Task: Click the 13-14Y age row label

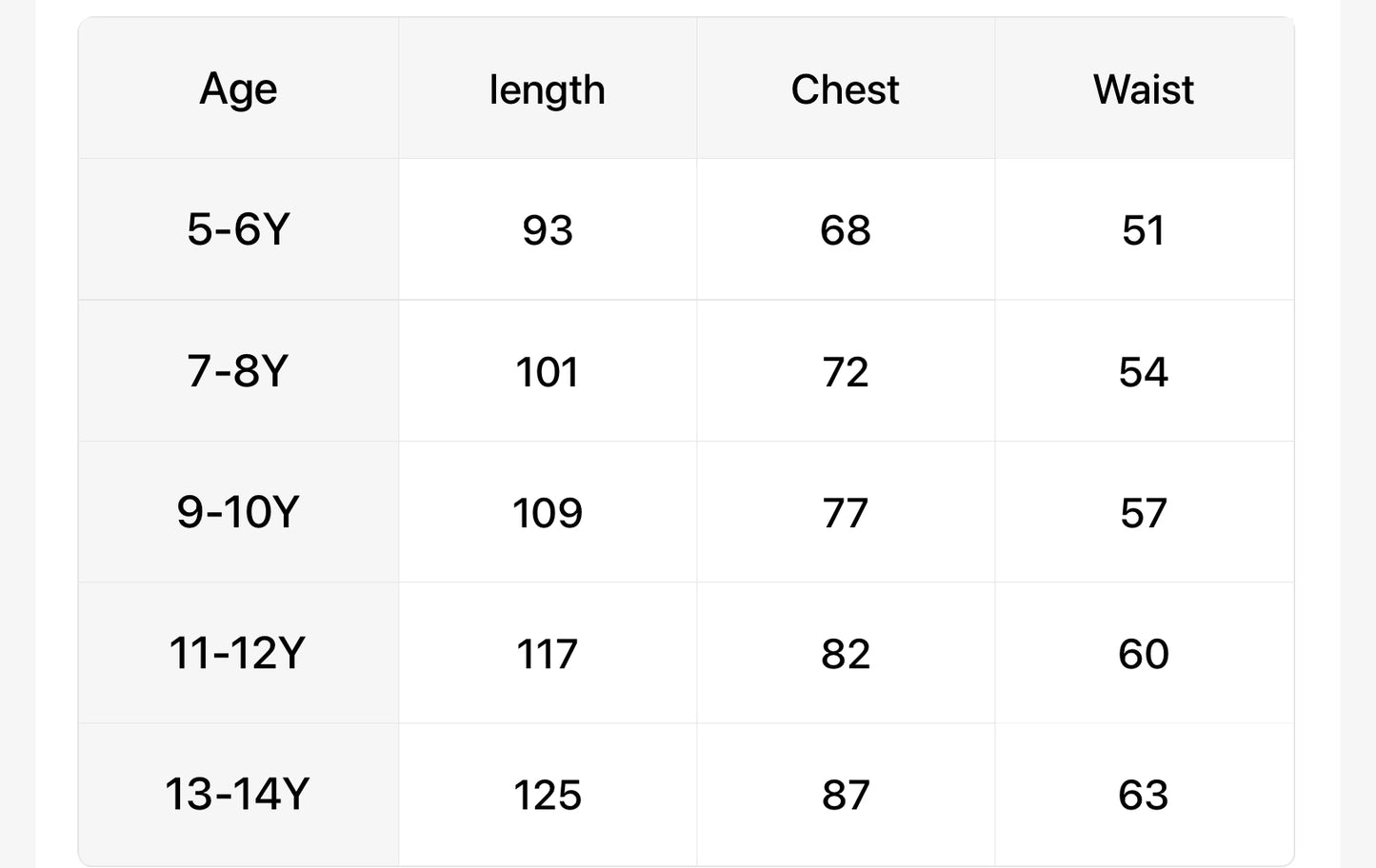Action: coord(238,794)
